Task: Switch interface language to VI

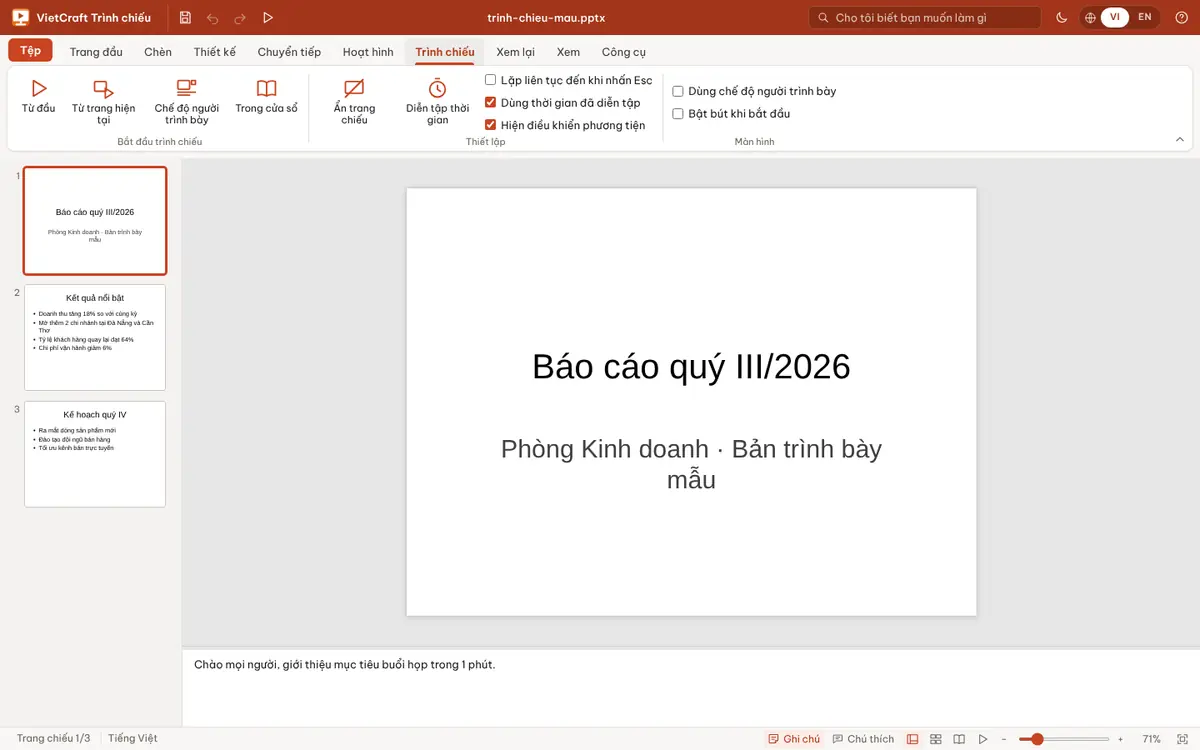Action: (1115, 17)
